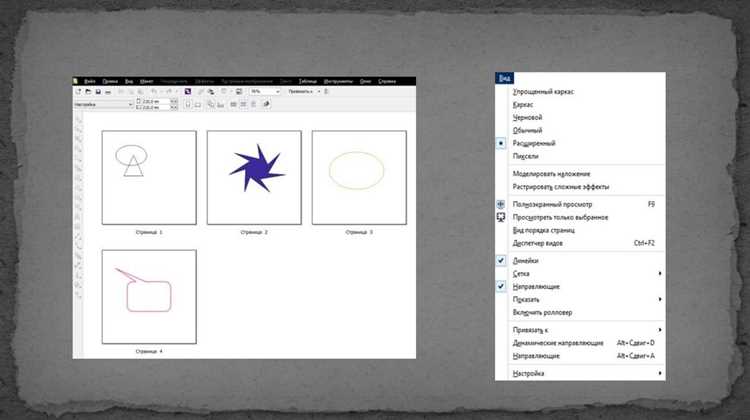Click the full-screen preview icon beside Полноэкранный просмотр
The width and height of the screenshot is (750, 420).
click(x=500, y=204)
